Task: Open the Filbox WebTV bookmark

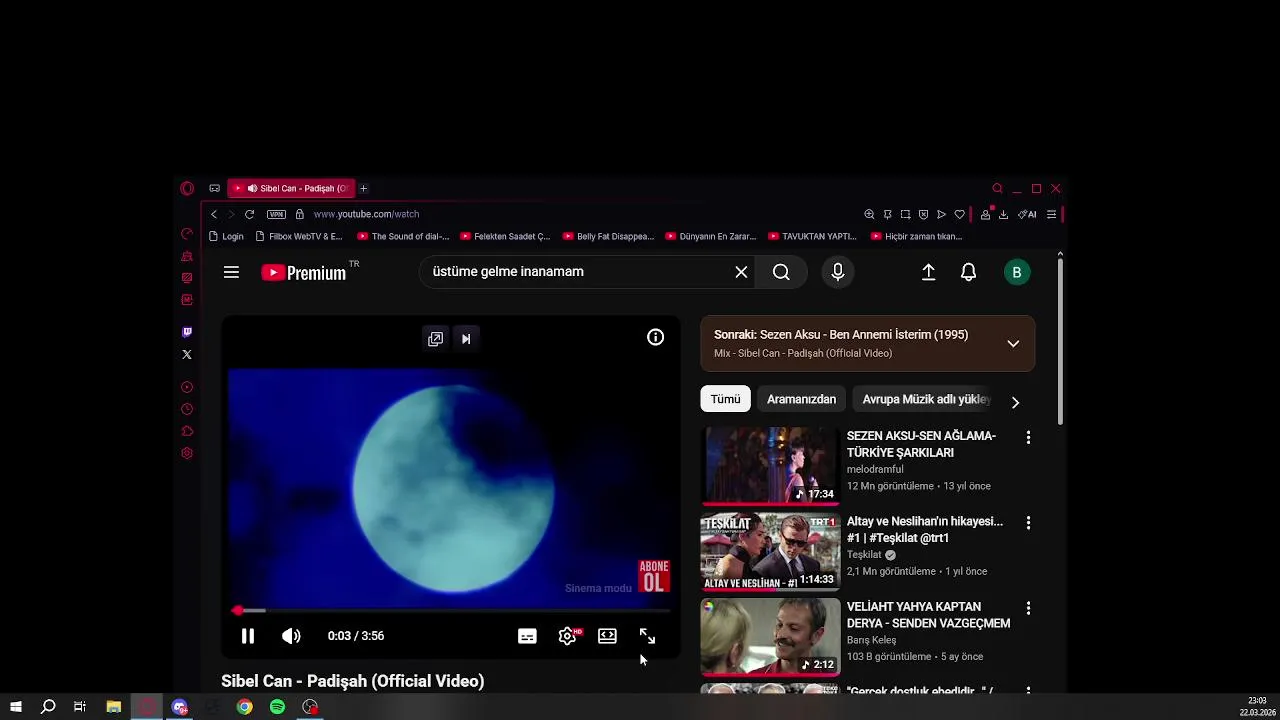Action: (x=299, y=237)
